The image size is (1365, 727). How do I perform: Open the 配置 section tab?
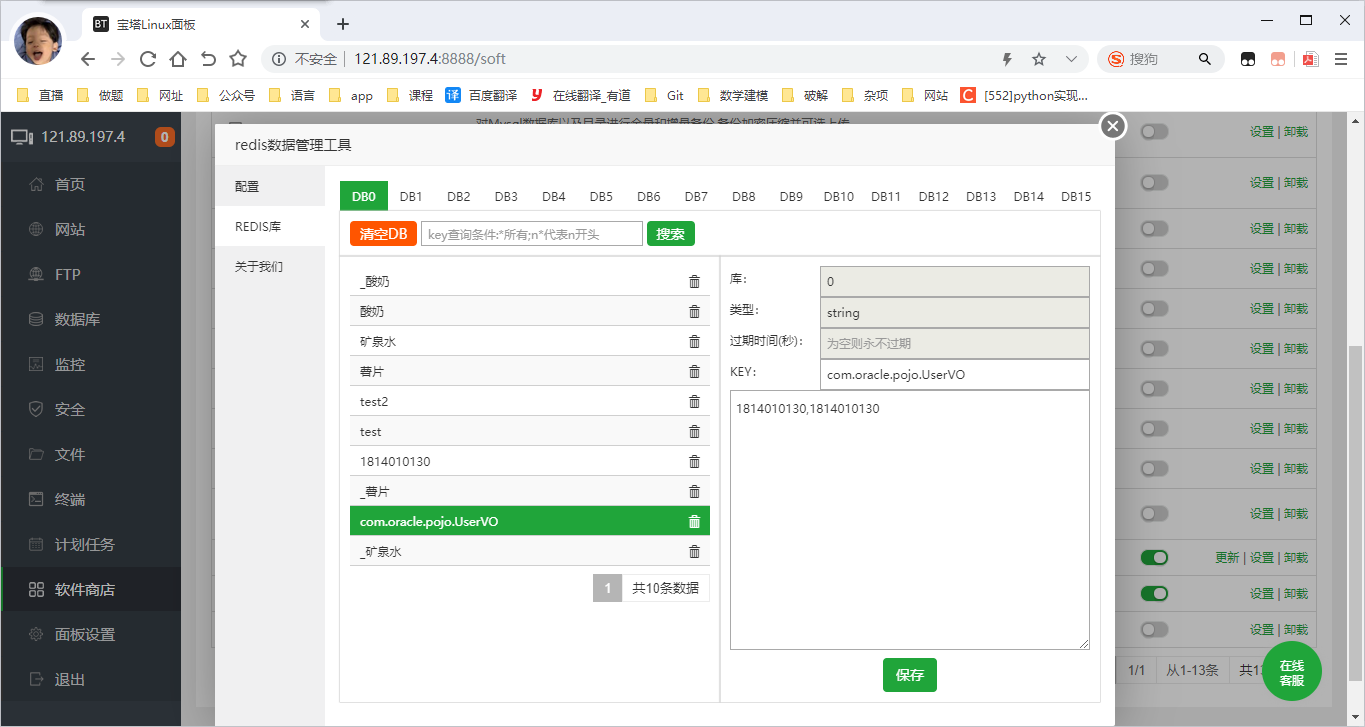247,187
